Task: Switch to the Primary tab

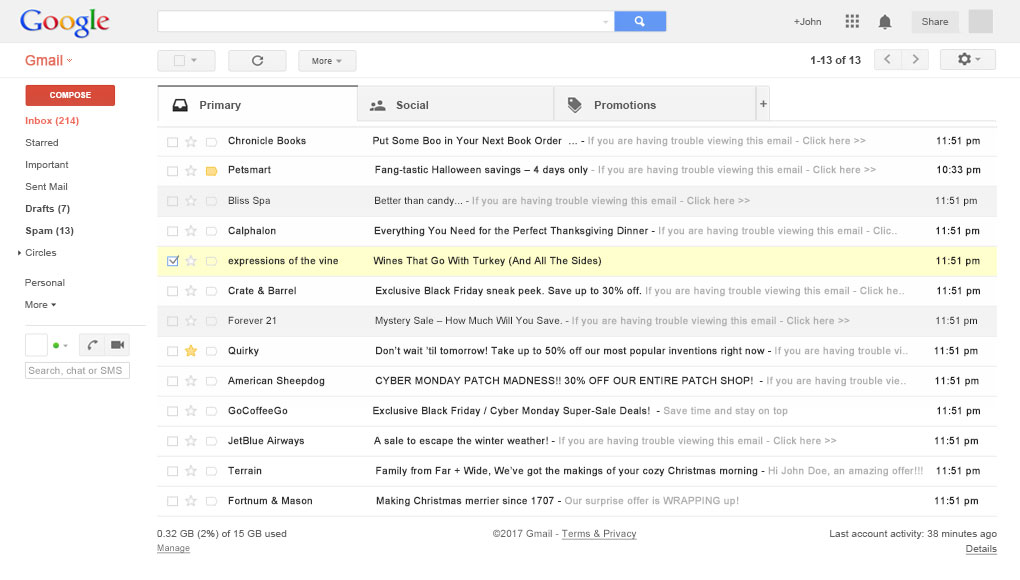Action: [x=258, y=104]
